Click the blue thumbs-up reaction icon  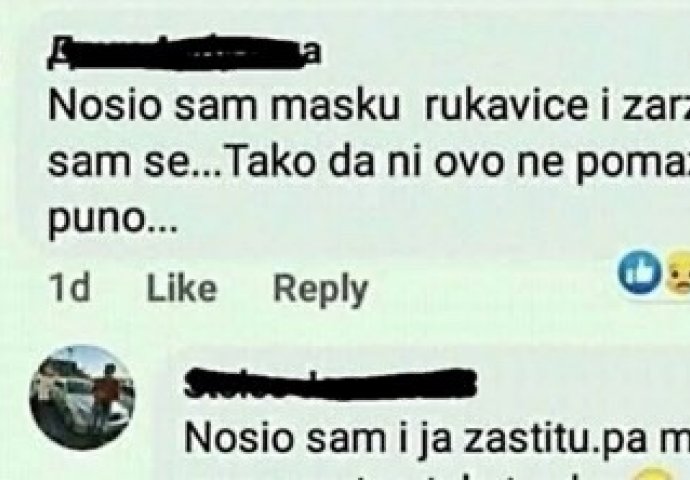(x=639, y=271)
